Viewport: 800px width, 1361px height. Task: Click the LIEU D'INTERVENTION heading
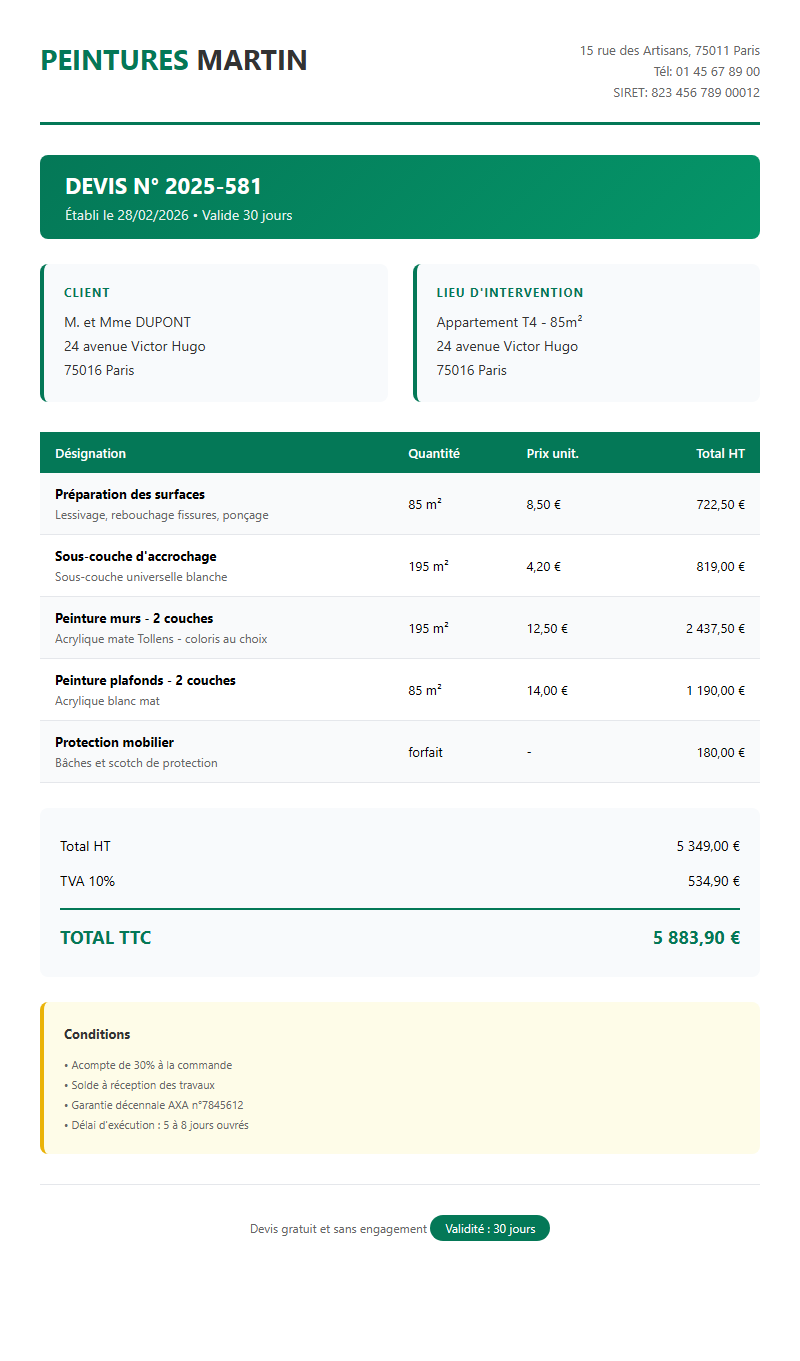(509, 293)
